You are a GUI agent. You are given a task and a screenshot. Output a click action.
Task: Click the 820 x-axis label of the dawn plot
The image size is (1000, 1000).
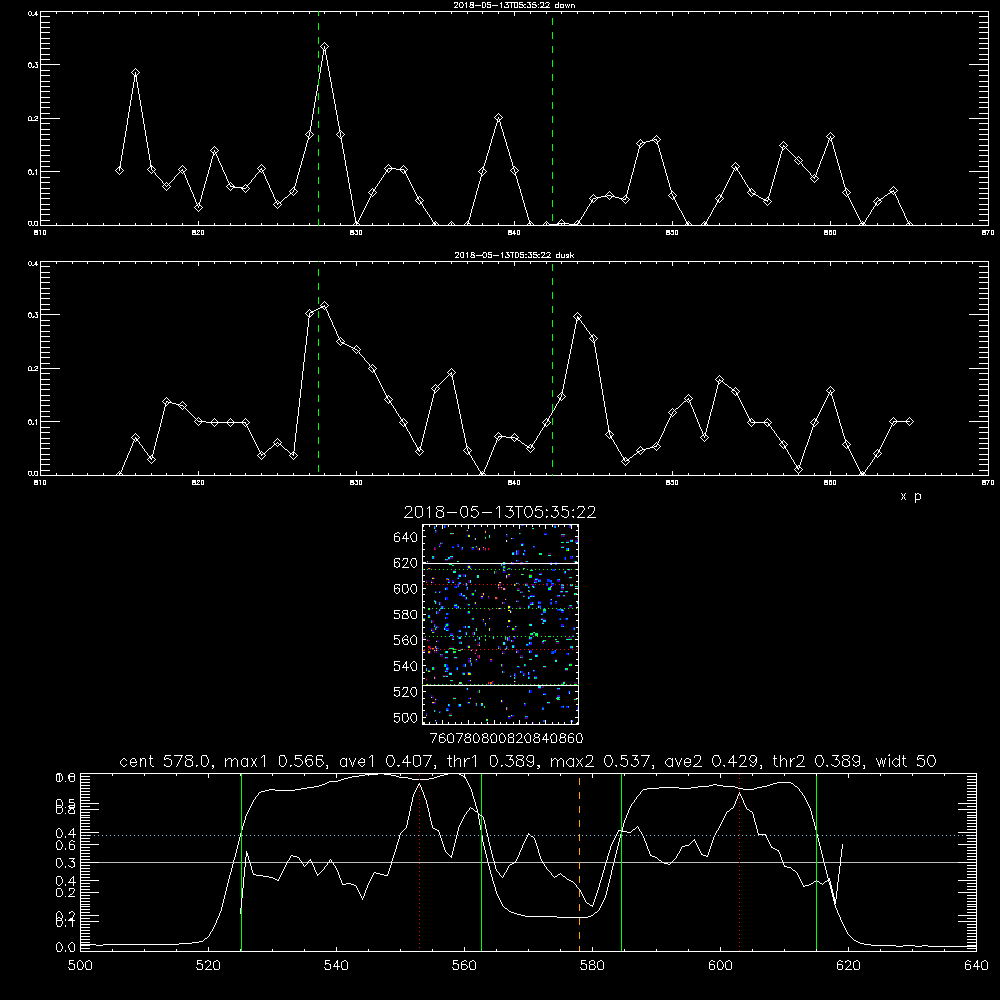click(198, 232)
